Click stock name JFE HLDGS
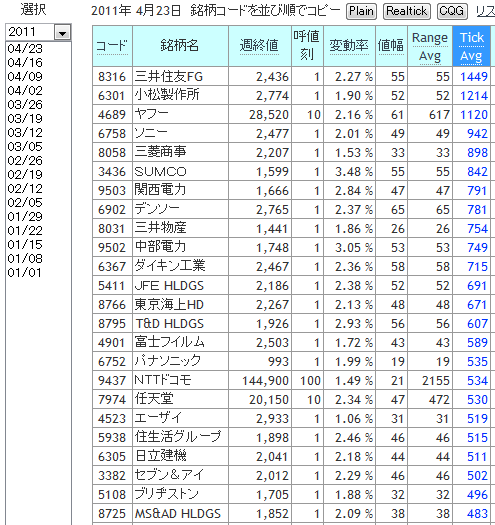The height and width of the screenshot is (525, 495). coord(169,286)
